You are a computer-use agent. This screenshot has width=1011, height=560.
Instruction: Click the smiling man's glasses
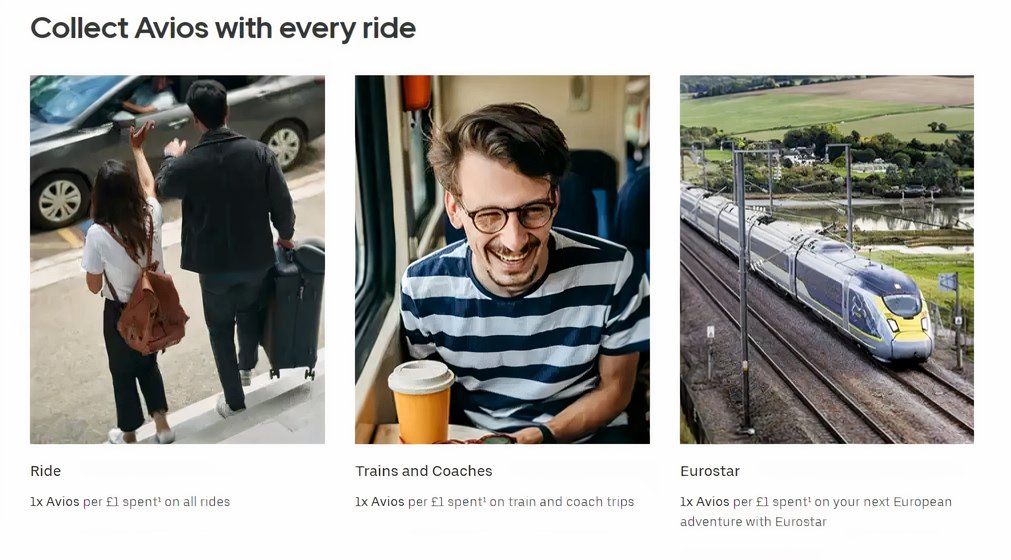(507, 216)
